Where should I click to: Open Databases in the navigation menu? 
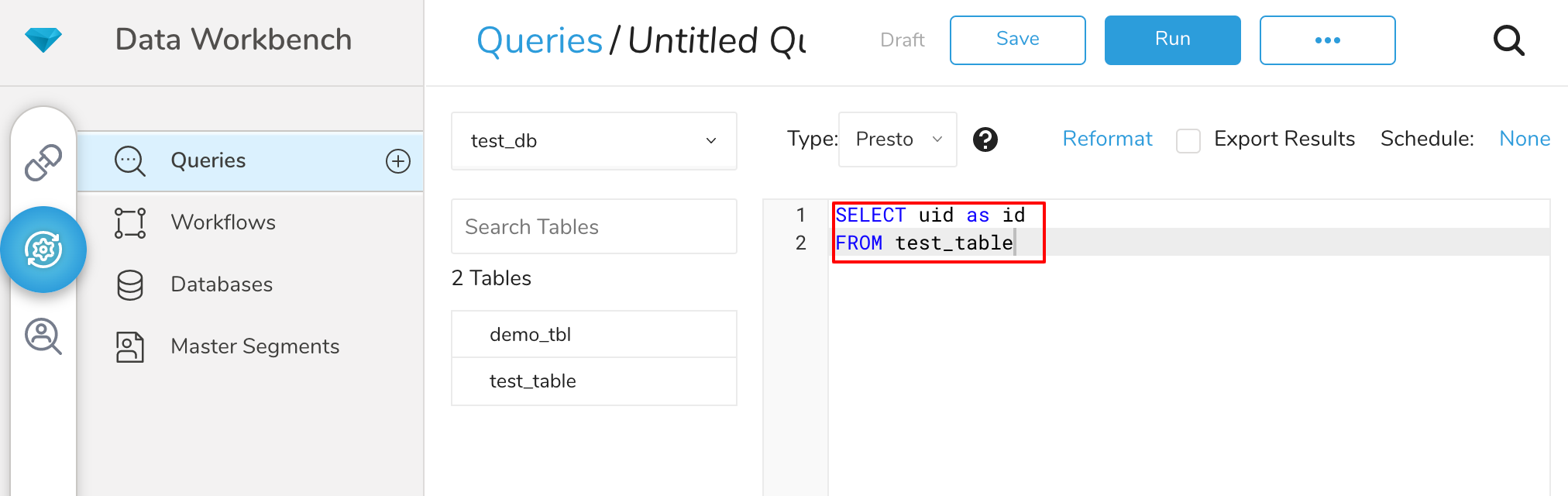point(222,284)
